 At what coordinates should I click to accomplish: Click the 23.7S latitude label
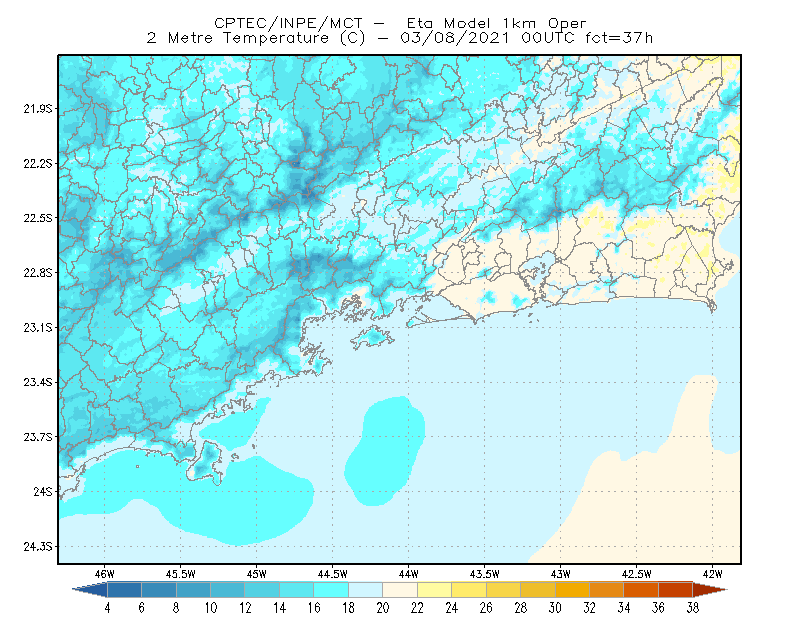37,437
